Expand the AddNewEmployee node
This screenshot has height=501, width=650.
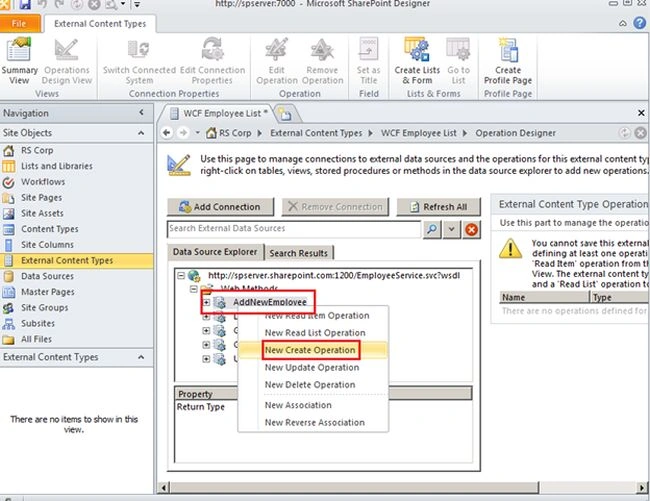206,303
